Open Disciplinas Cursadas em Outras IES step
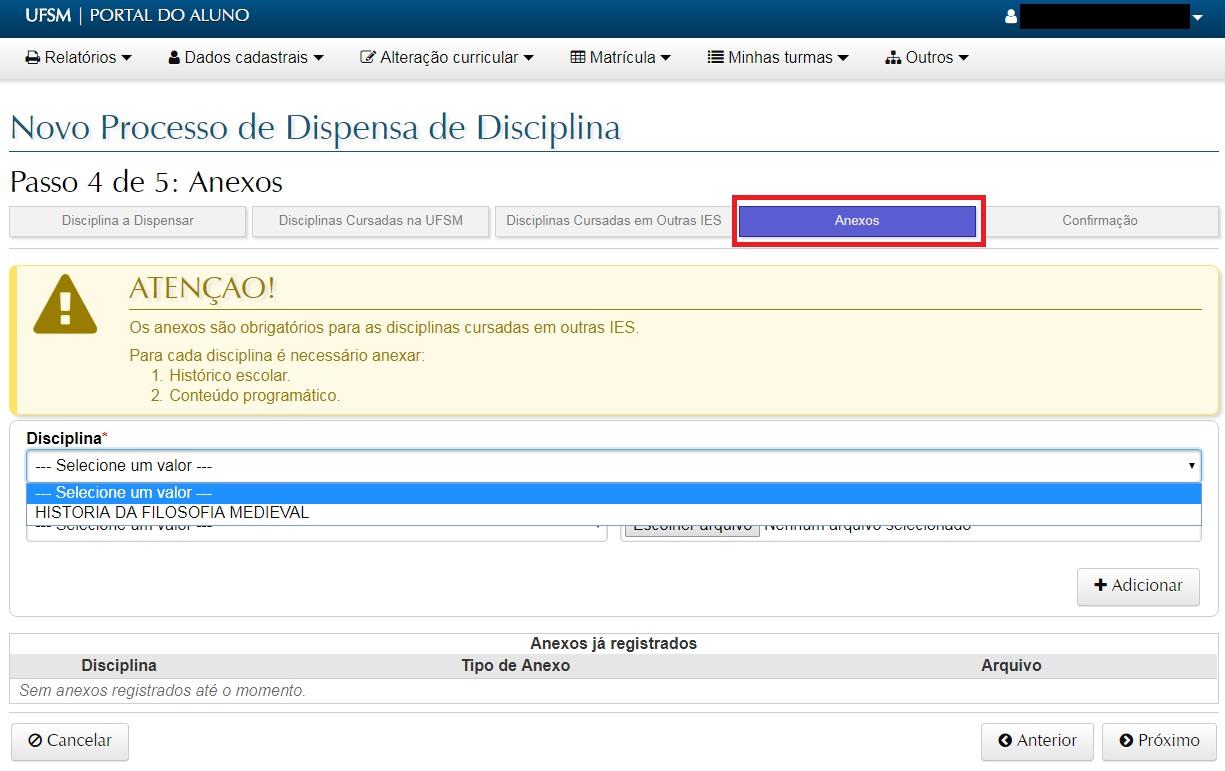Image resolution: width=1225 pixels, height=771 pixels. click(613, 221)
